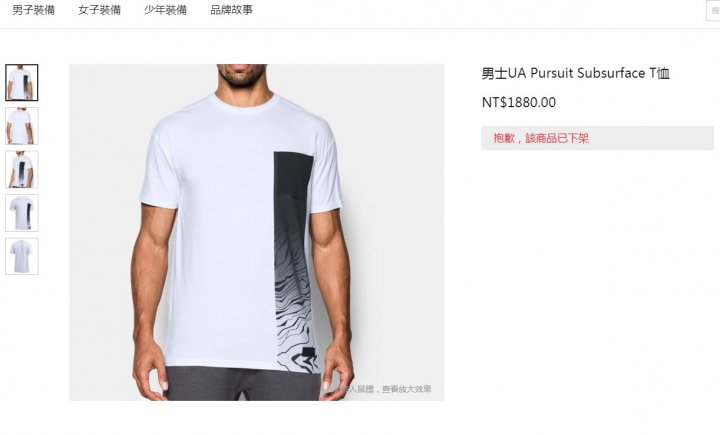Click the 抱歉，該商品已下架 notice banner
Screen dimensions: 720x435
click(597, 138)
